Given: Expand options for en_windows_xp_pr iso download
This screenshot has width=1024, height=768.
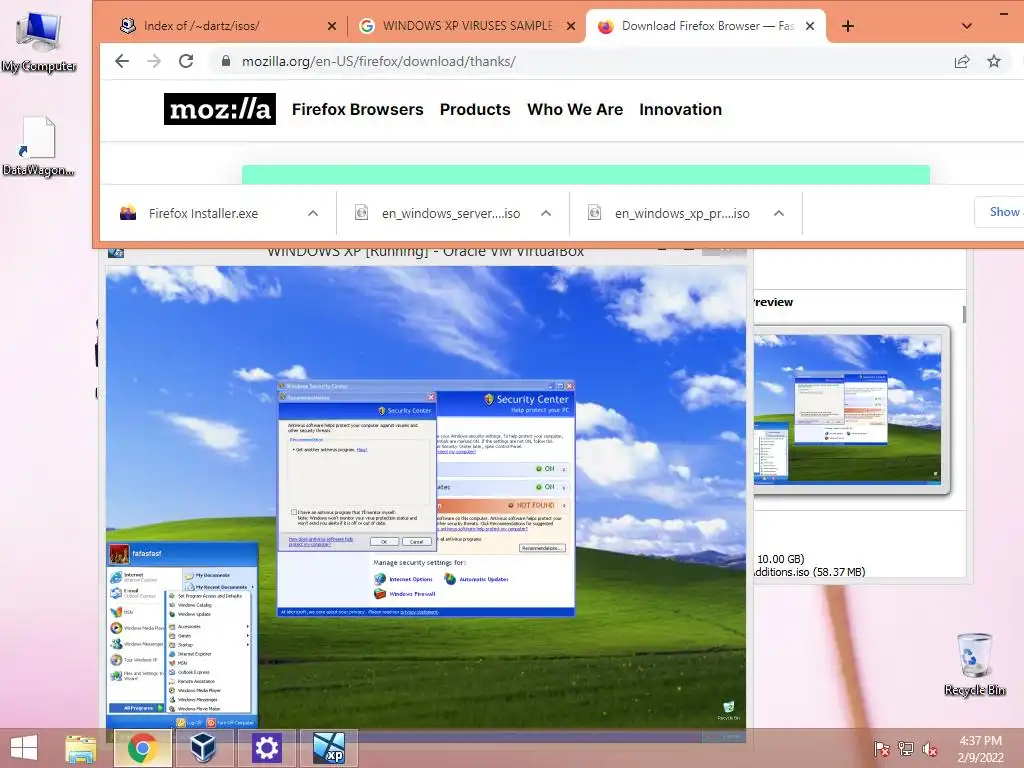Looking at the screenshot, I should pyautogui.click(x=778, y=214).
